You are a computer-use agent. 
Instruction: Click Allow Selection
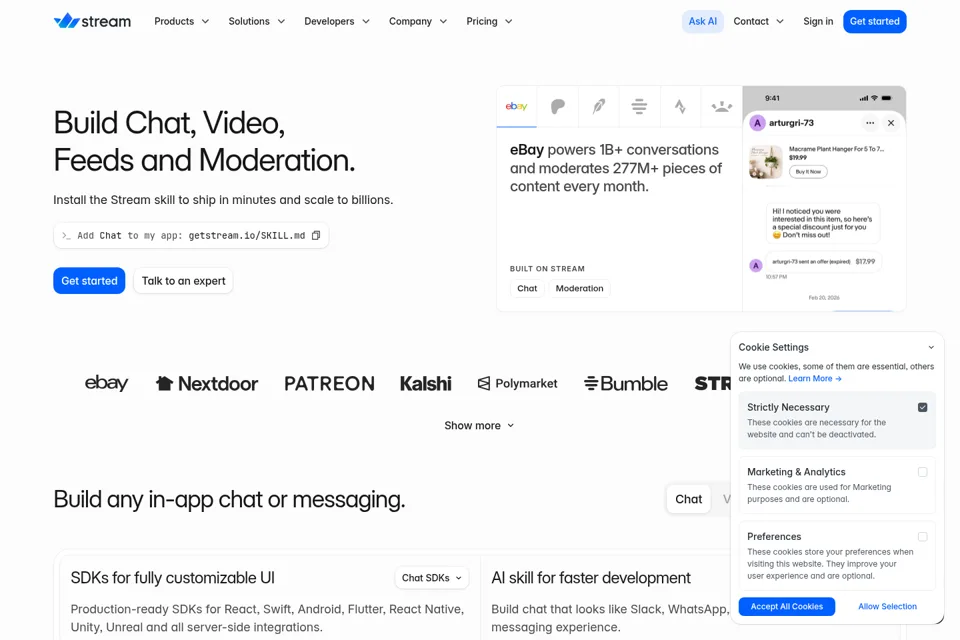click(x=887, y=606)
